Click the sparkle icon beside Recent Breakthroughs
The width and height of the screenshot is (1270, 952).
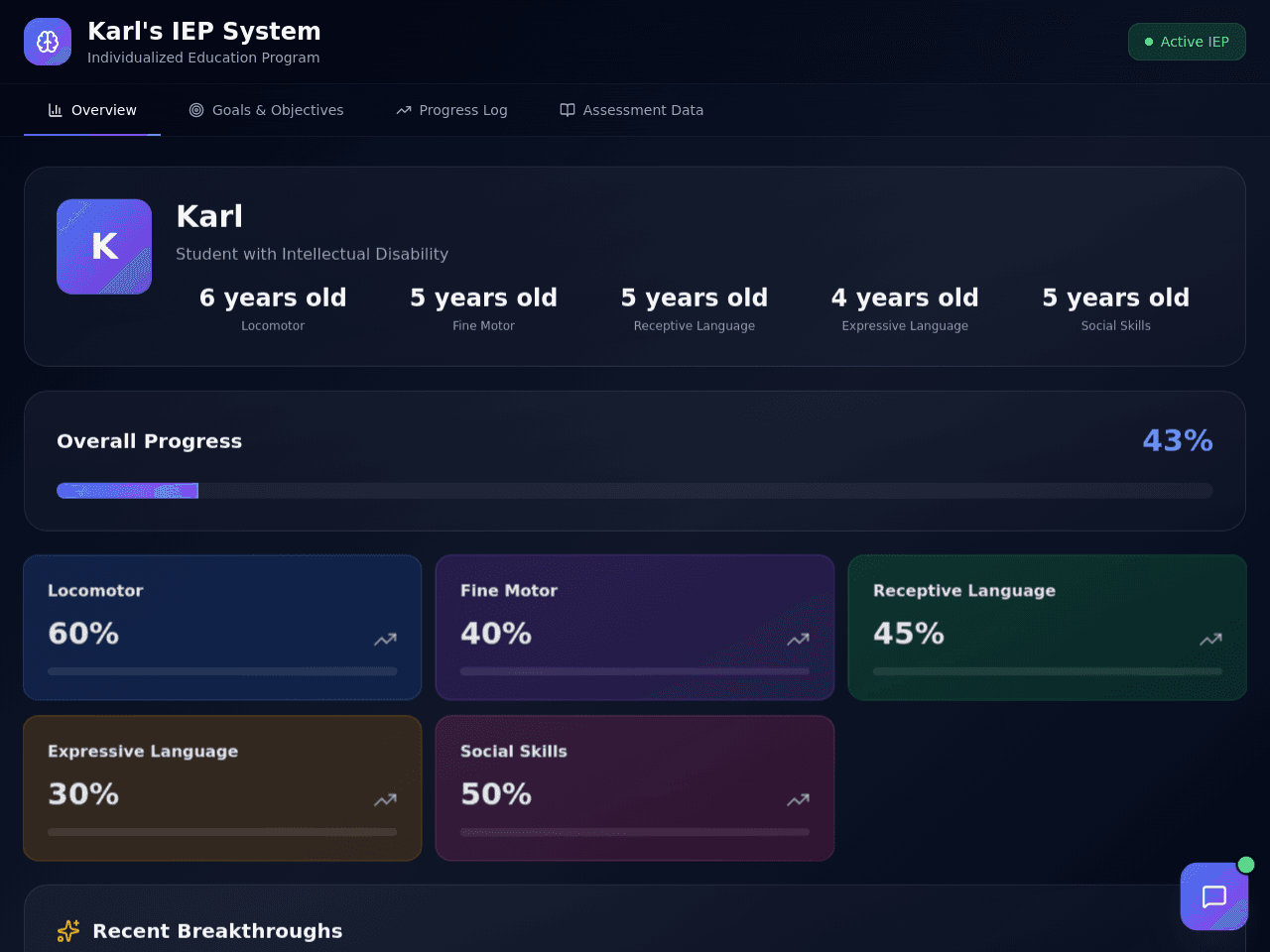[x=68, y=931]
